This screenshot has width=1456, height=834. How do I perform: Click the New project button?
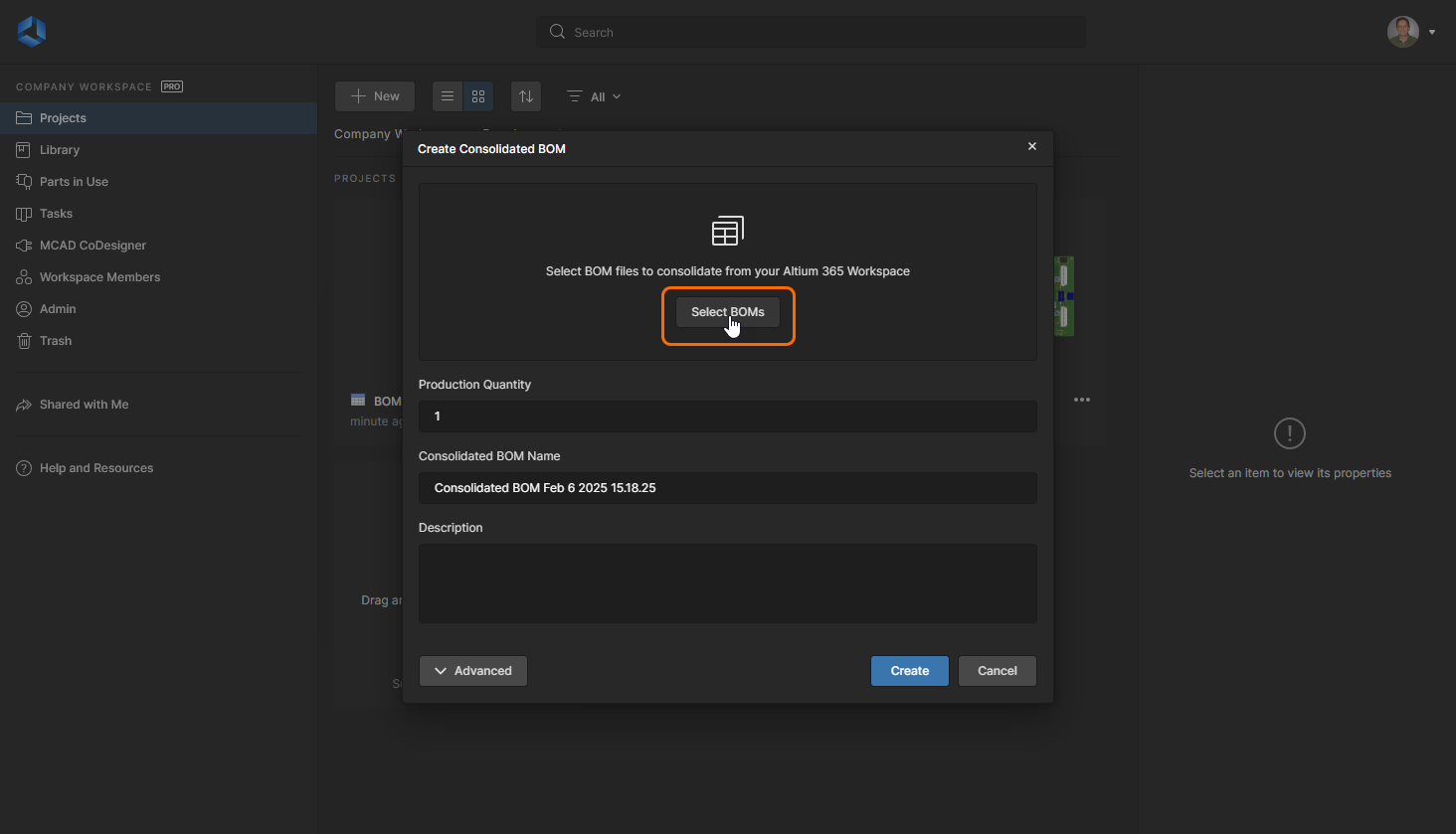(375, 96)
